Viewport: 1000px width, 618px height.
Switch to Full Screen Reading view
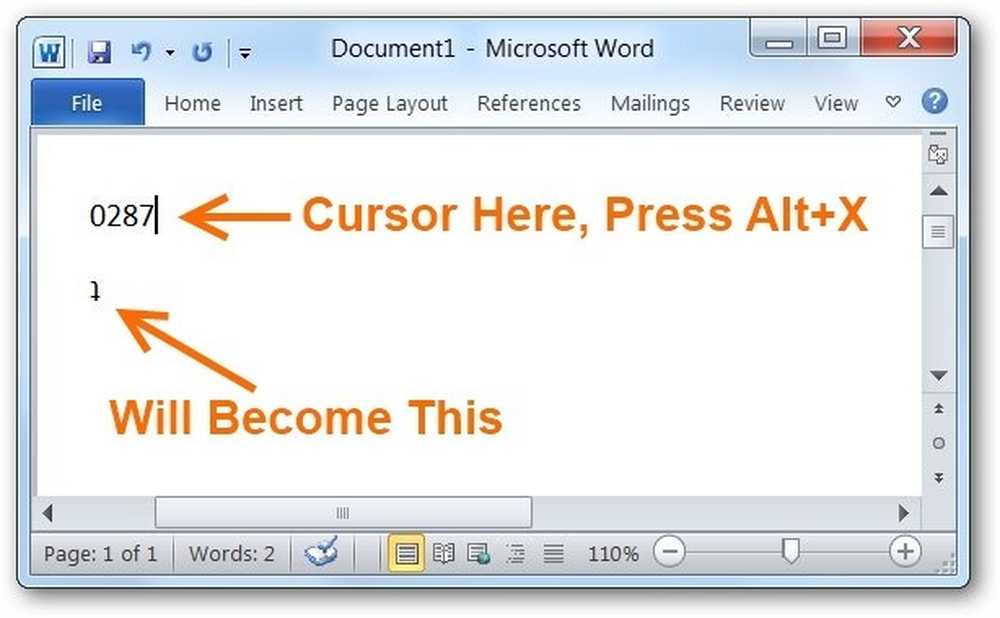pyautogui.click(x=443, y=554)
